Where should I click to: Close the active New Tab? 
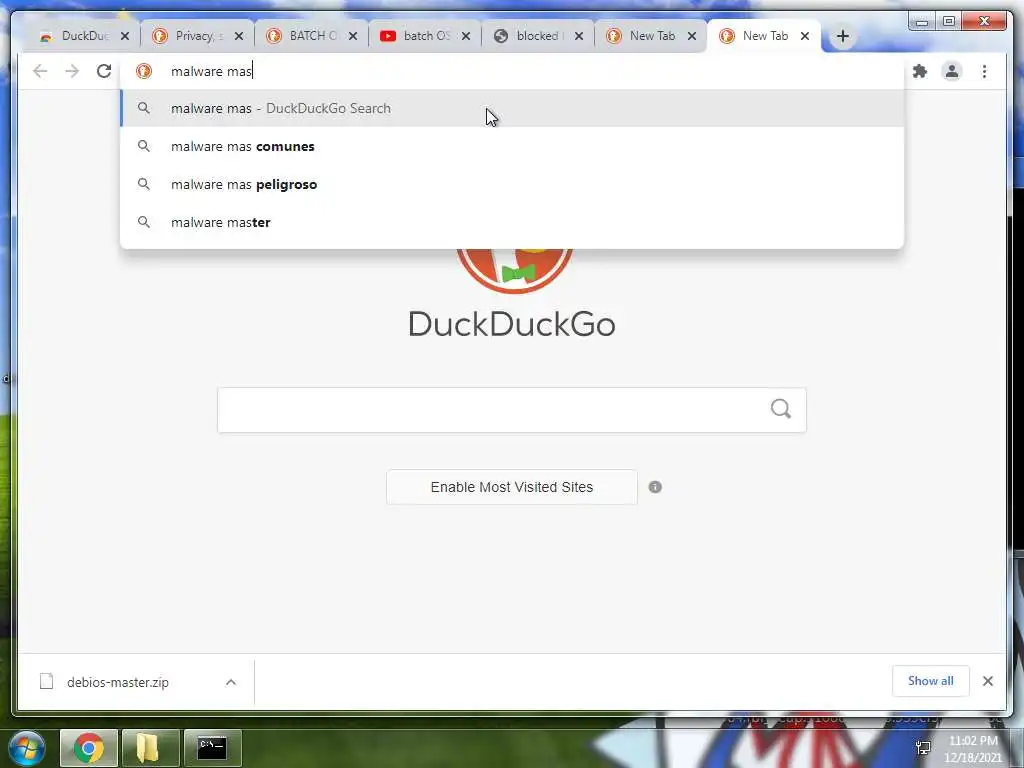[x=805, y=36]
